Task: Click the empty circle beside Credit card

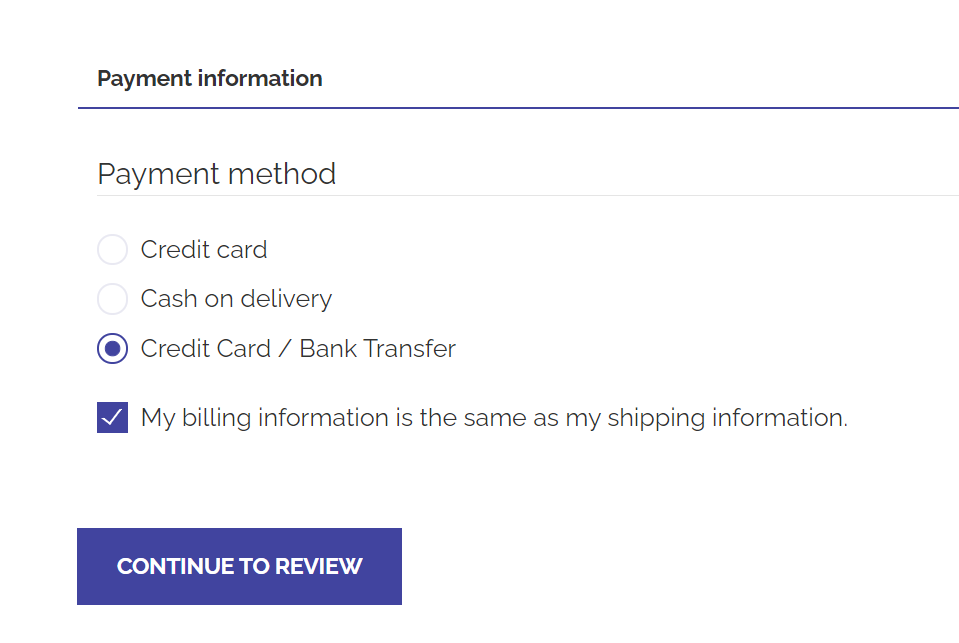Action: pos(113,250)
